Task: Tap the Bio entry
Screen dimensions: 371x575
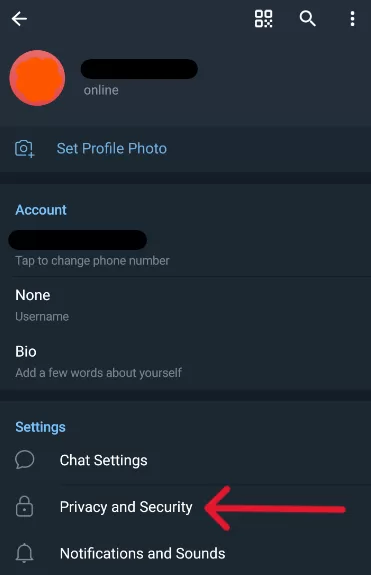Action: pyautogui.click(x=186, y=361)
